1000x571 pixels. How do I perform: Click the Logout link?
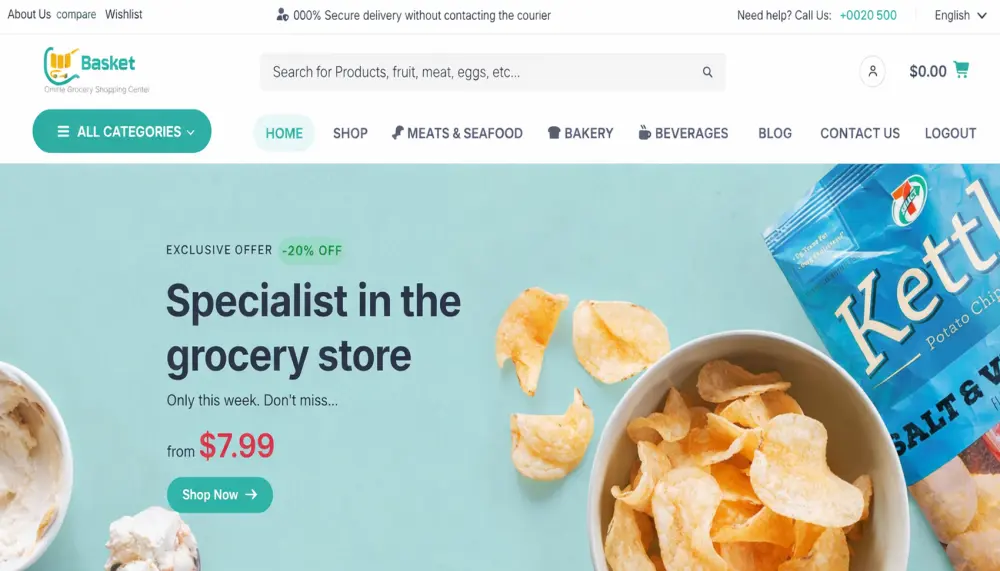(x=950, y=133)
